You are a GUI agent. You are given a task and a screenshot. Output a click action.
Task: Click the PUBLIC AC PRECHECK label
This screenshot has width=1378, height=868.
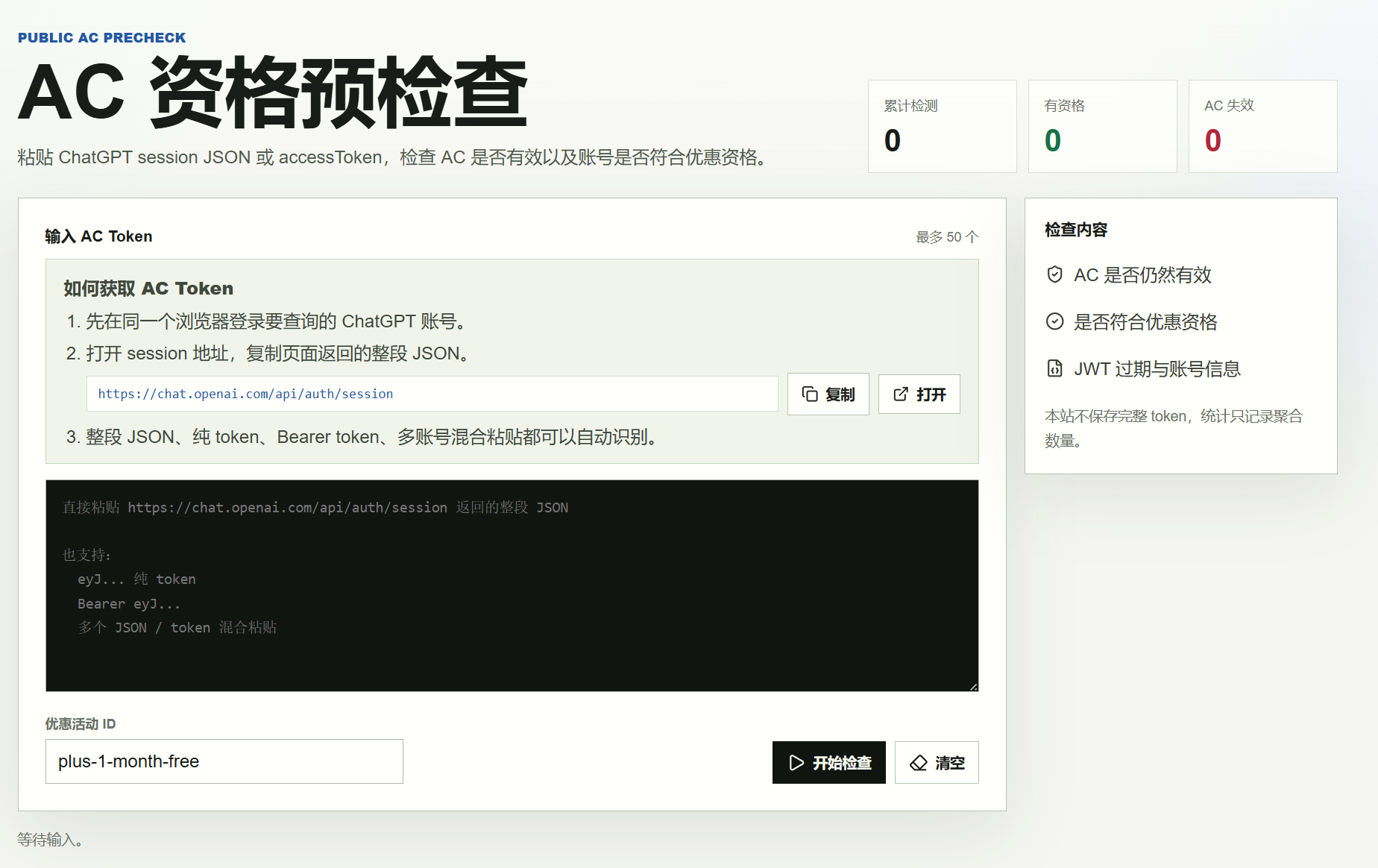(x=102, y=38)
